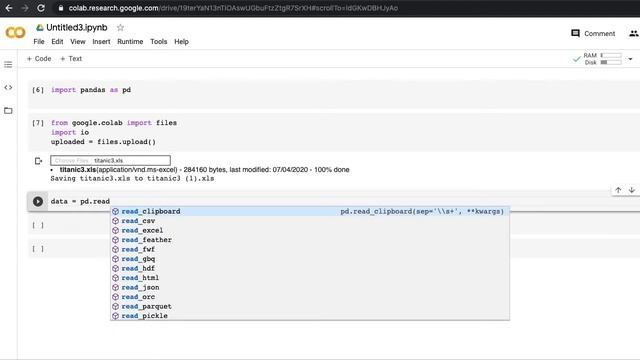640x360 pixels.
Task: Click the connected checkmark icon
Action: (x=576, y=59)
